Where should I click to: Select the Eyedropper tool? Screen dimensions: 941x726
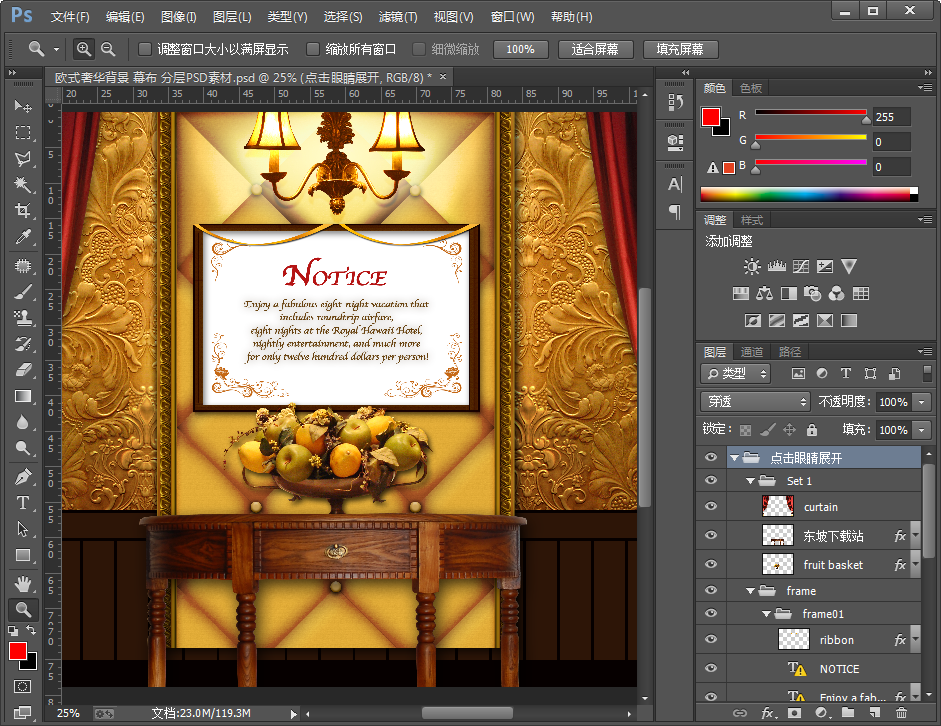(x=22, y=237)
